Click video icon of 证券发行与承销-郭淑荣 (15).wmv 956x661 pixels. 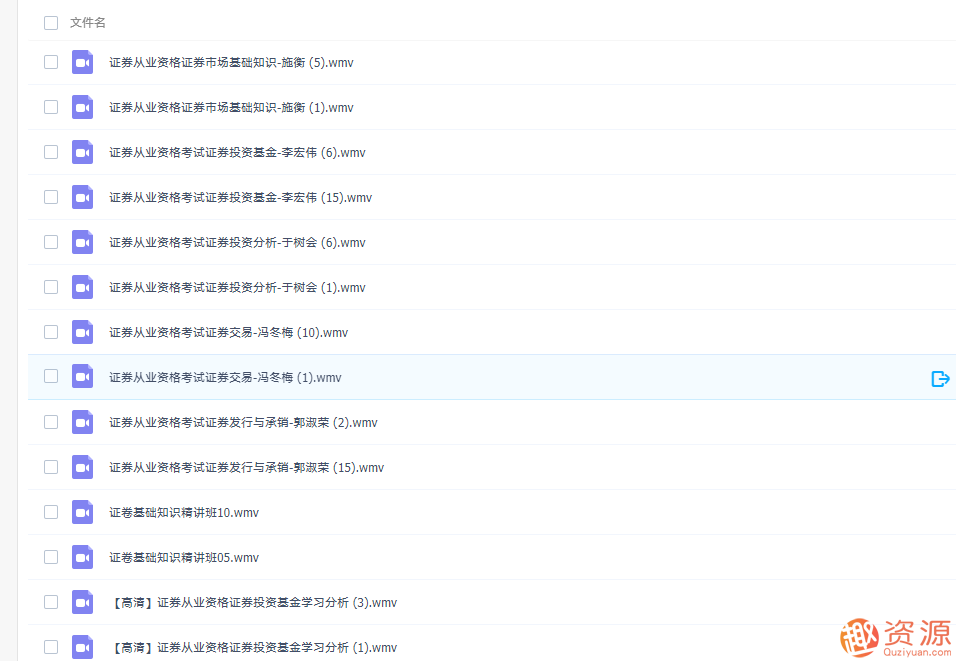(x=82, y=467)
